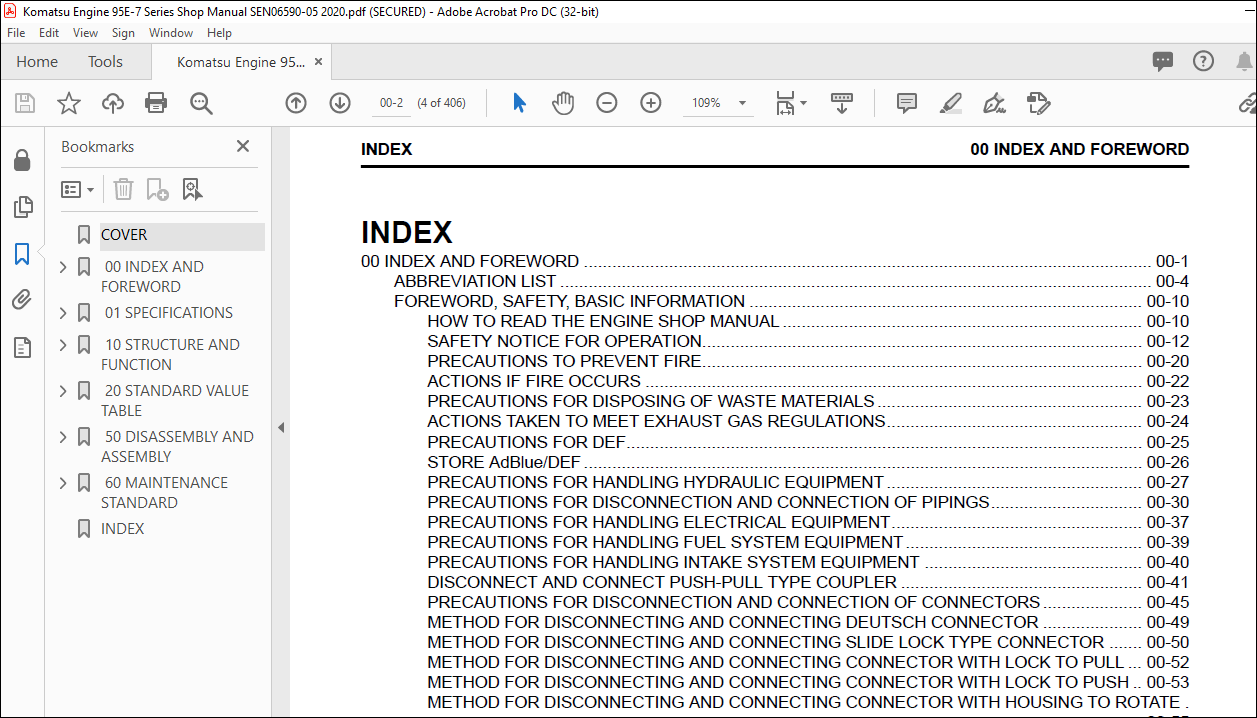Open the content layers panel icon
This screenshot has height=718, width=1257.
point(22,347)
